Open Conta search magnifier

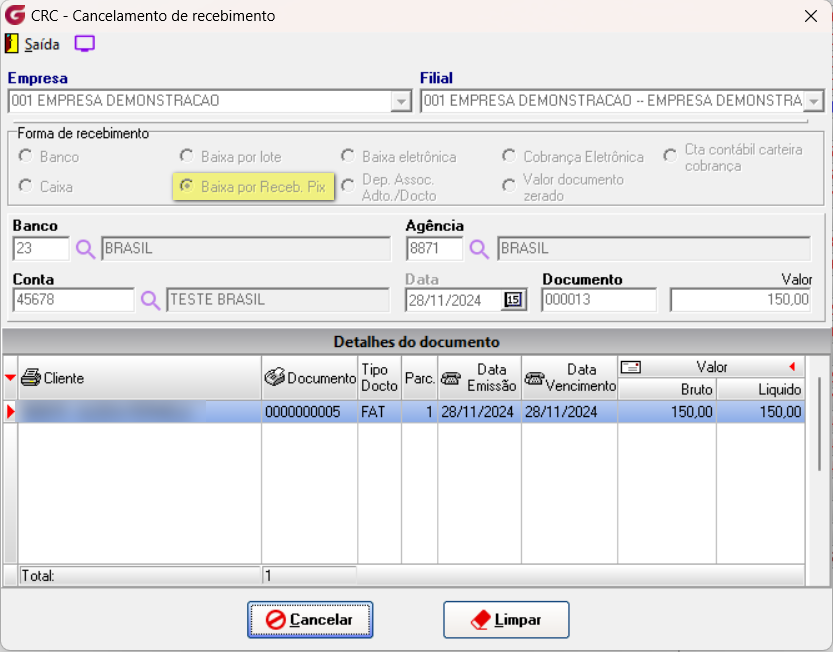150,300
